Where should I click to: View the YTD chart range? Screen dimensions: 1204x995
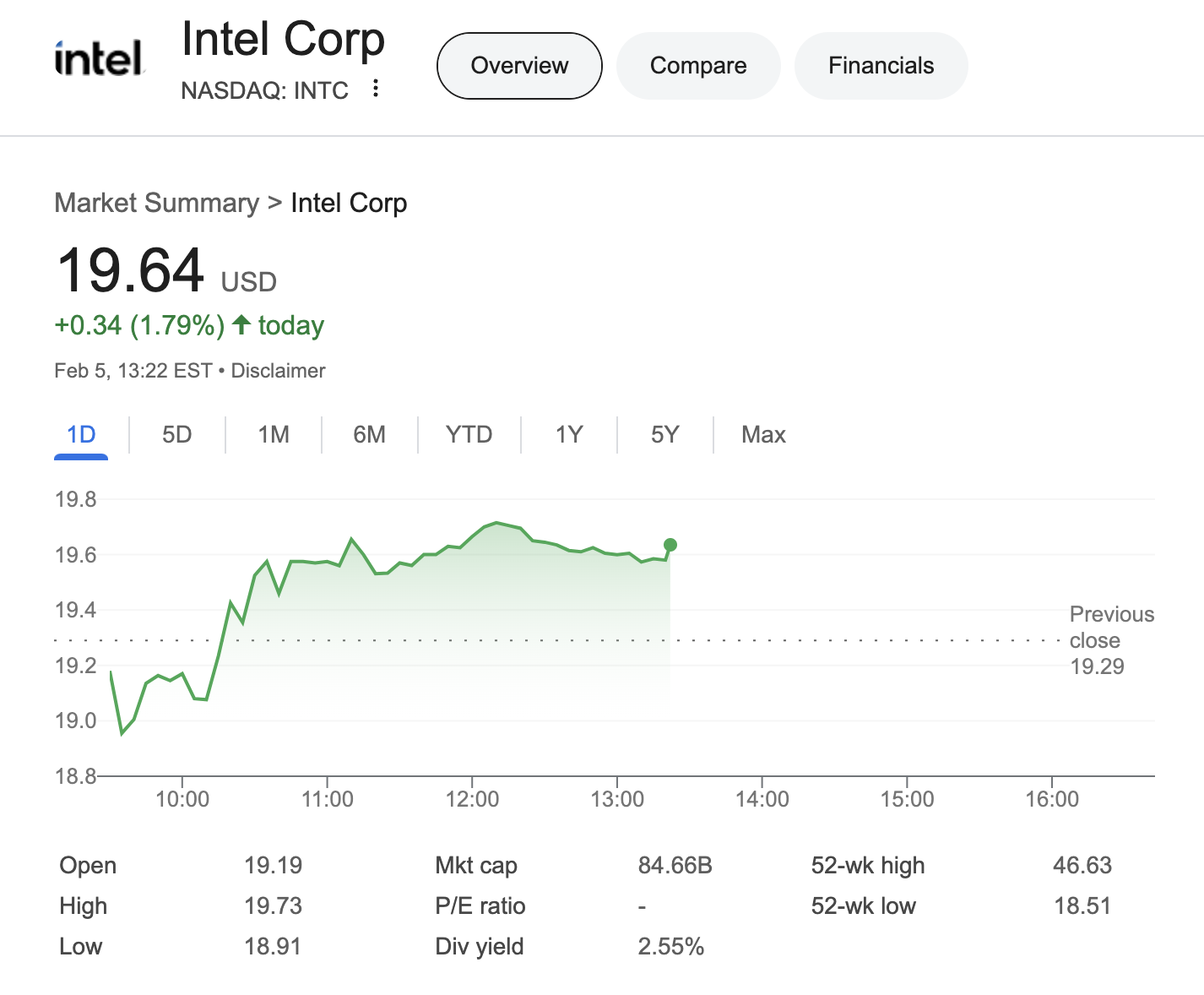pyautogui.click(x=469, y=435)
